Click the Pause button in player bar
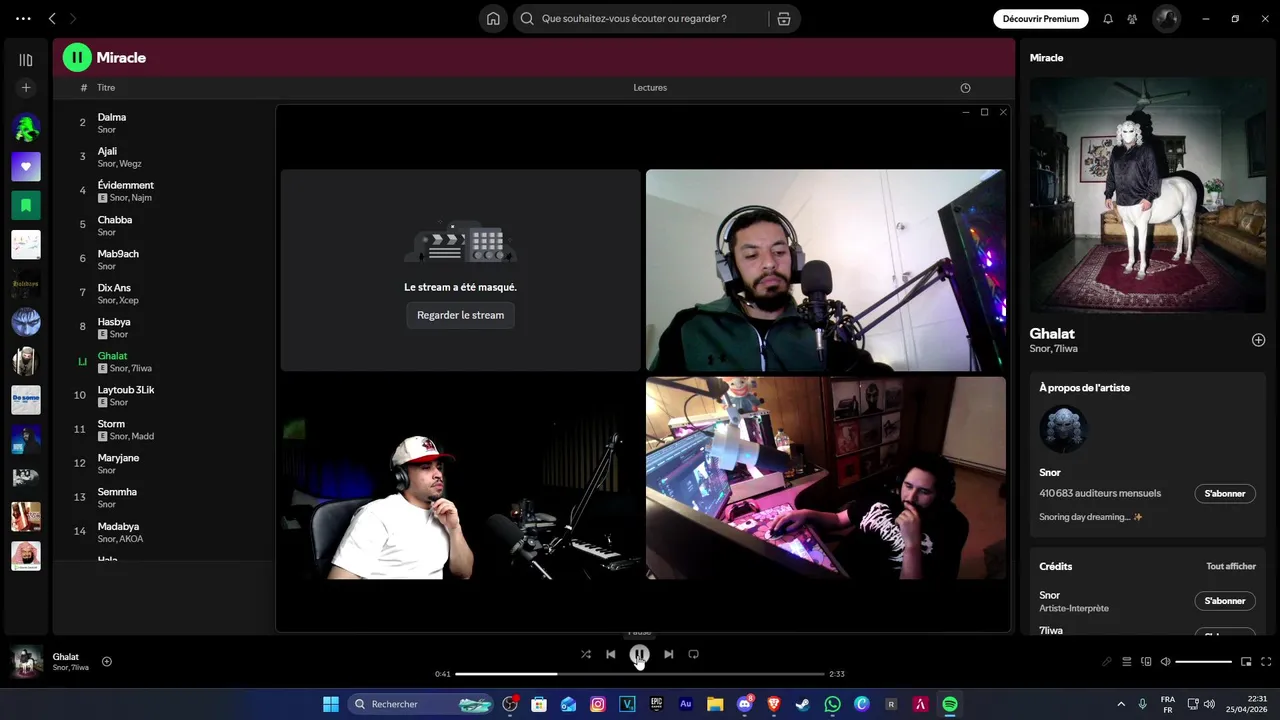Image resolution: width=1280 pixels, height=720 pixels. tap(639, 654)
